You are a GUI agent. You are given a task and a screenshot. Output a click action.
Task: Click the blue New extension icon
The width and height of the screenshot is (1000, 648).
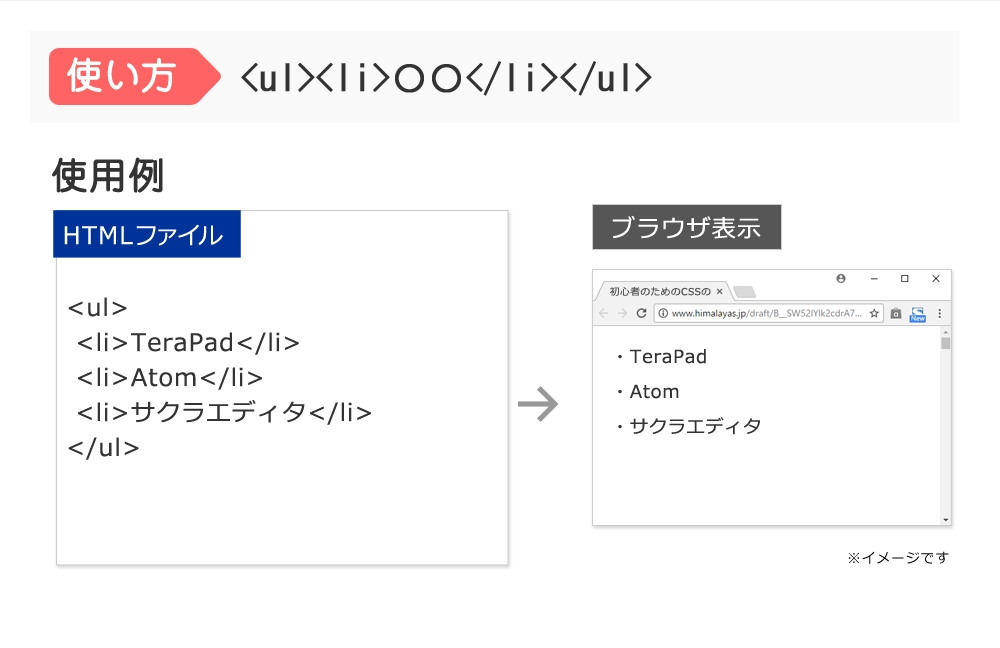coord(918,314)
